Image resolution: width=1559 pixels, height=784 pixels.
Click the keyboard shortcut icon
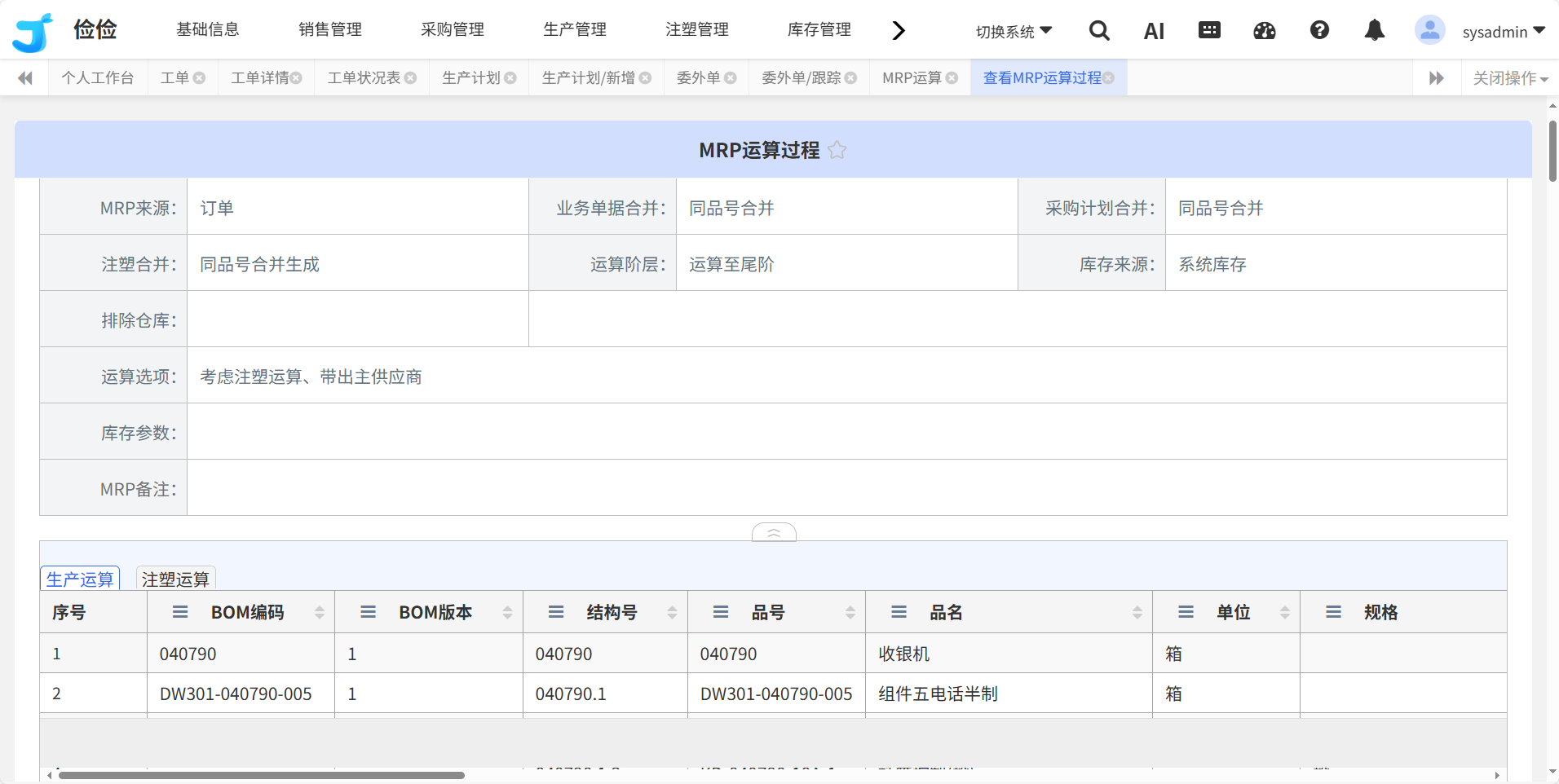(1209, 31)
